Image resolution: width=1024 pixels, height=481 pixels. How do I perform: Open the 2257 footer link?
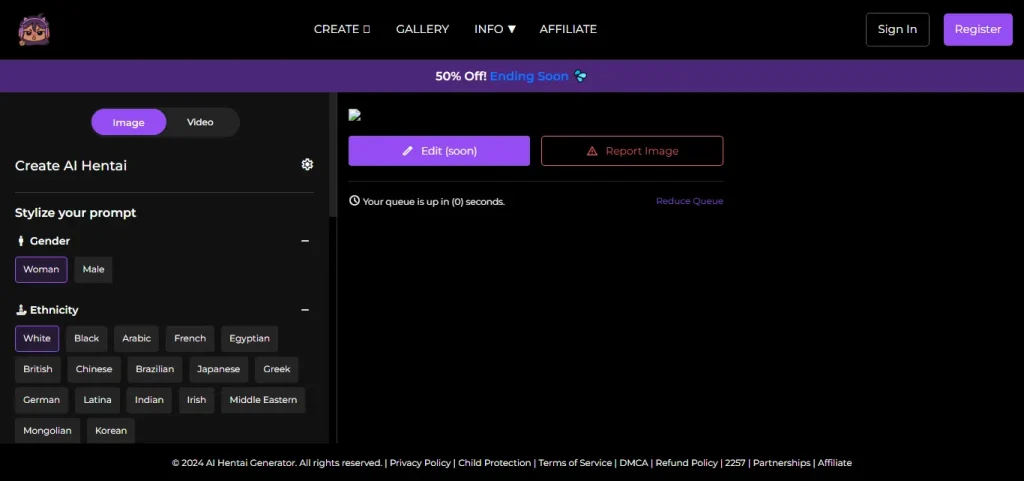coord(735,463)
